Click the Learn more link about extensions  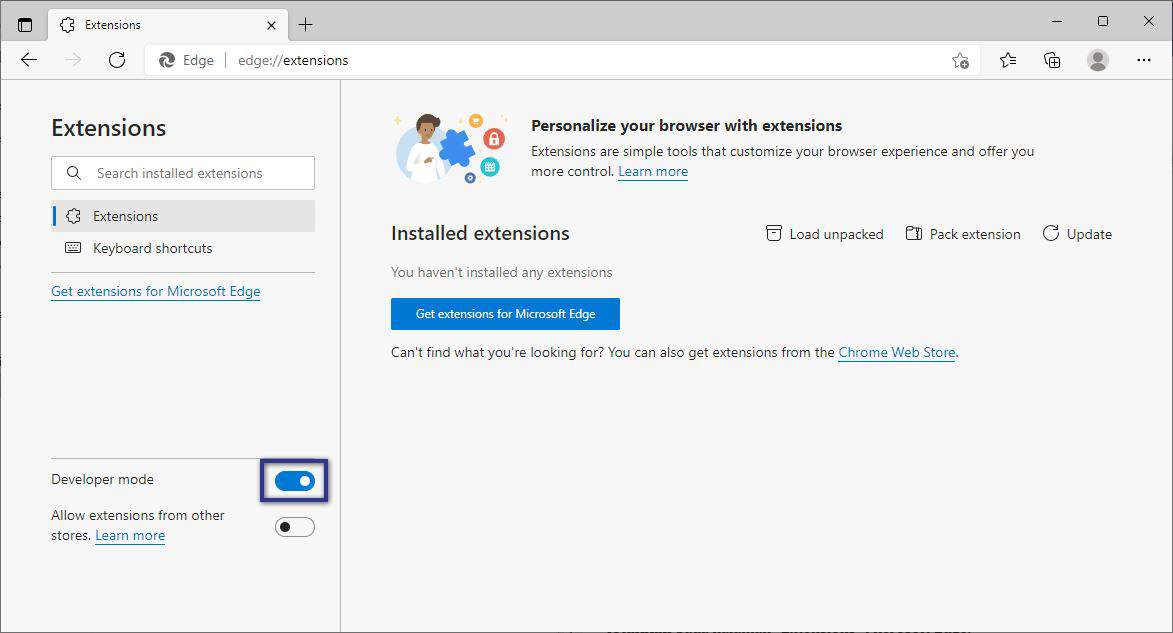653,171
